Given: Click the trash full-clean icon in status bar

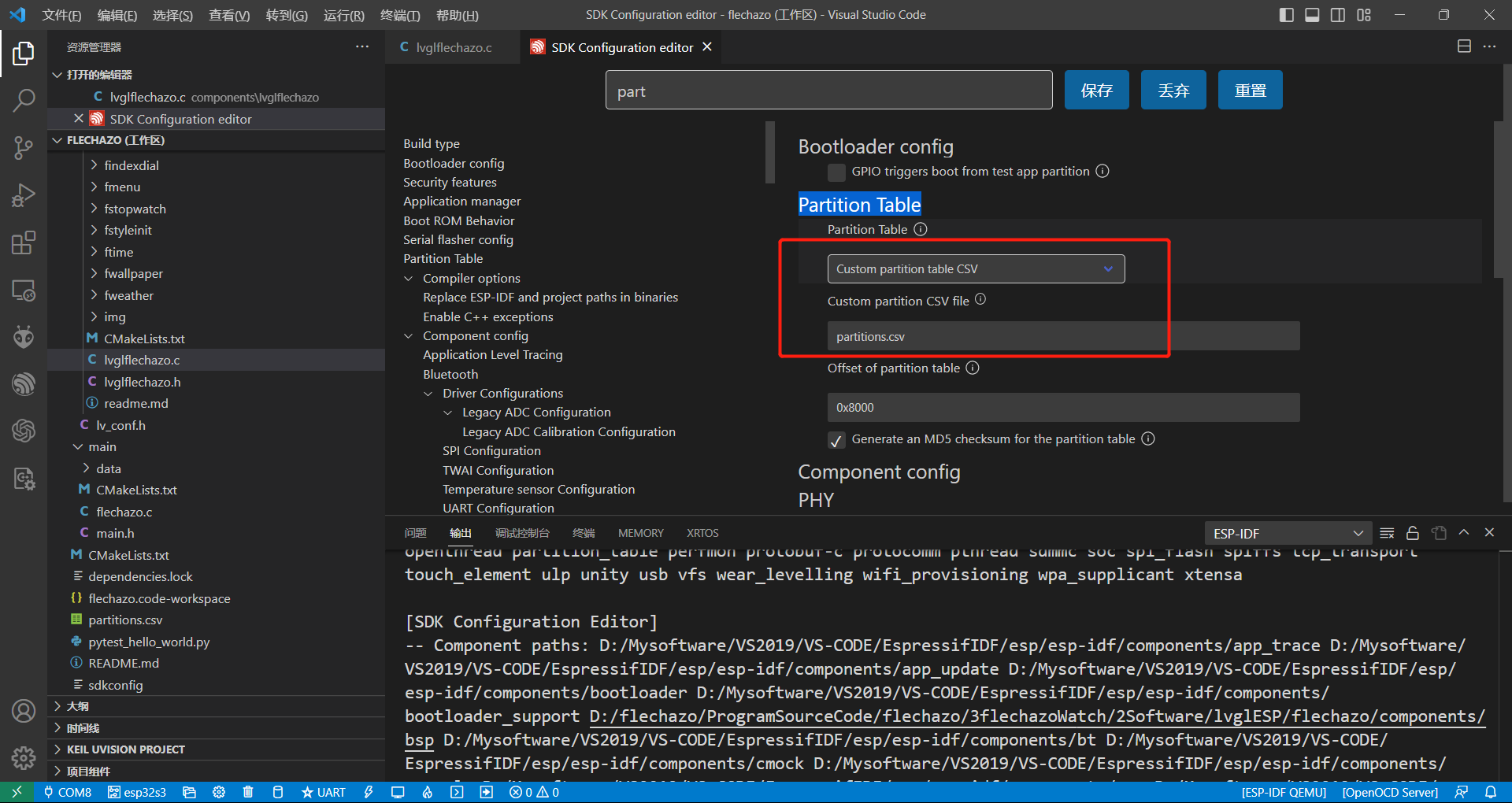Looking at the screenshot, I should pyautogui.click(x=248, y=792).
